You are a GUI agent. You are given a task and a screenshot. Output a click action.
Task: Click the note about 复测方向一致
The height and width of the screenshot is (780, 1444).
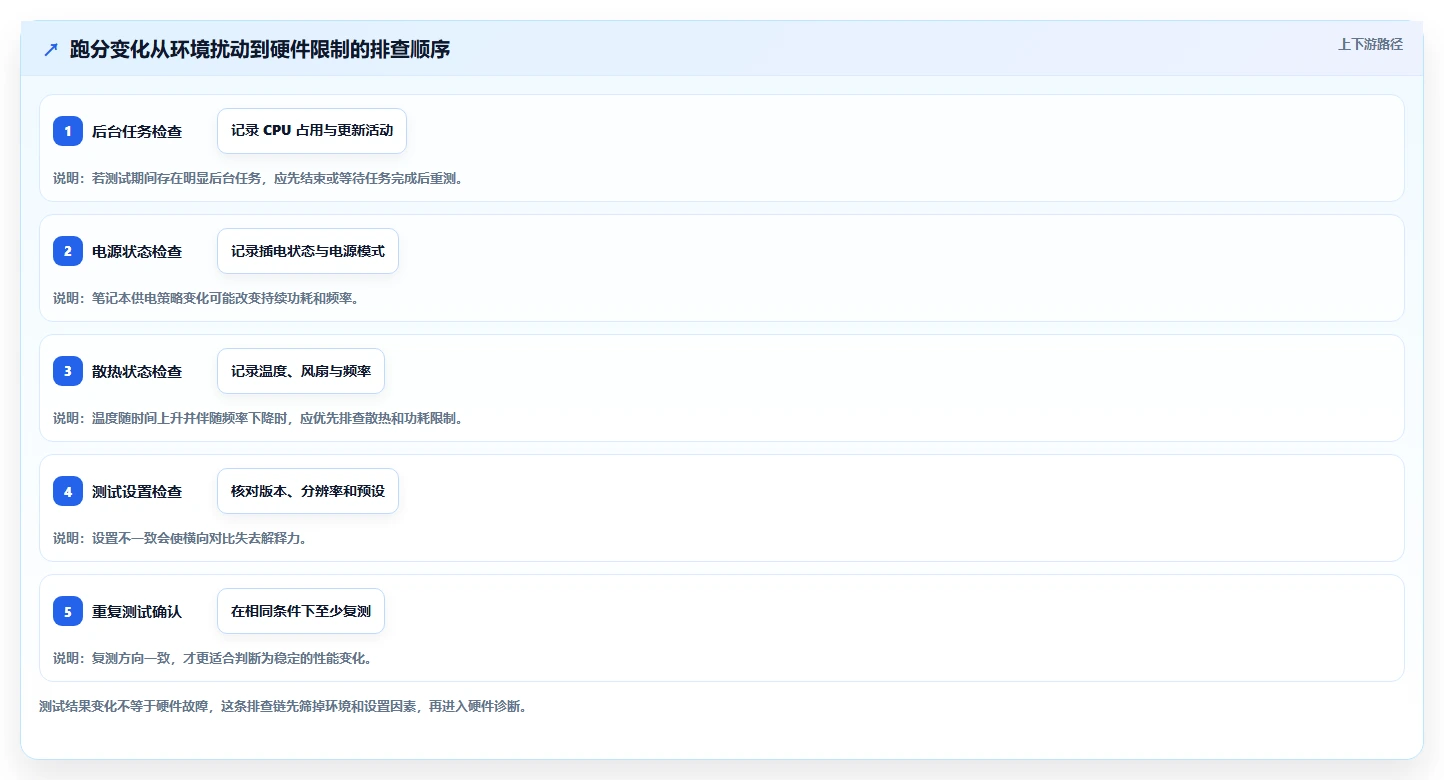pos(213,658)
